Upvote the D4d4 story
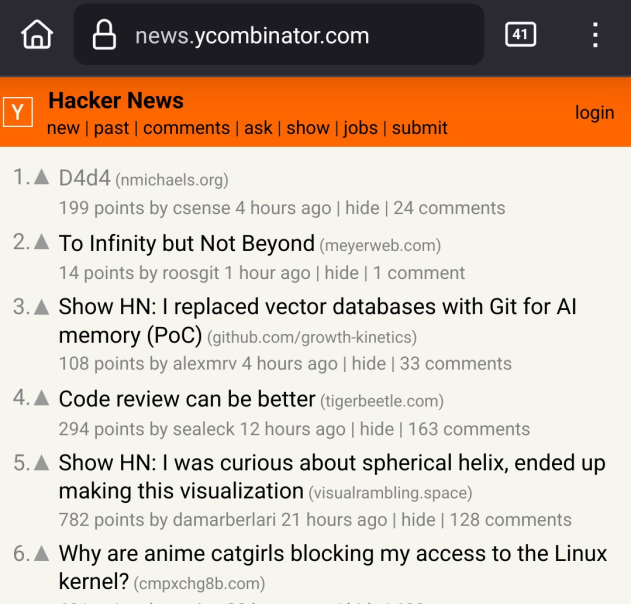The height and width of the screenshot is (604, 631). (x=41, y=177)
